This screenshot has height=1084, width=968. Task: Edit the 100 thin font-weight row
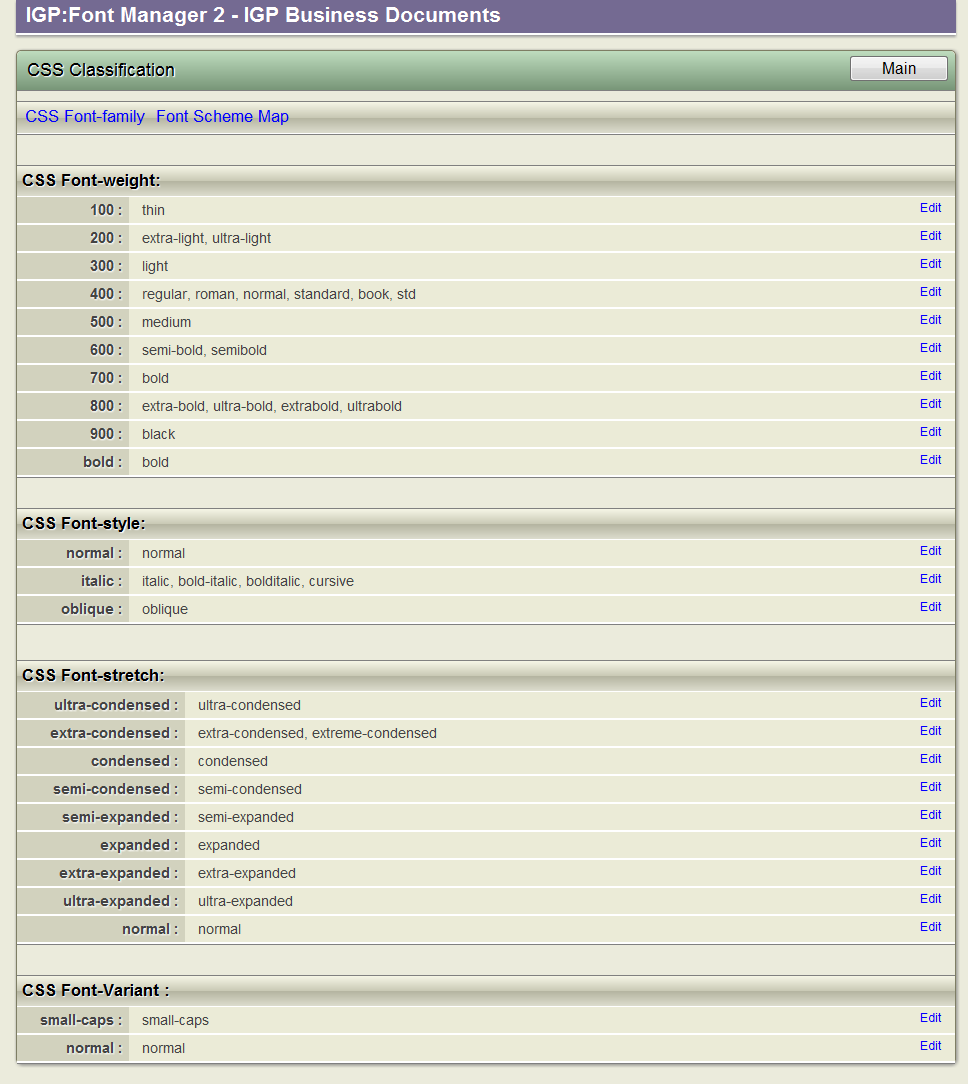[930, 208]
